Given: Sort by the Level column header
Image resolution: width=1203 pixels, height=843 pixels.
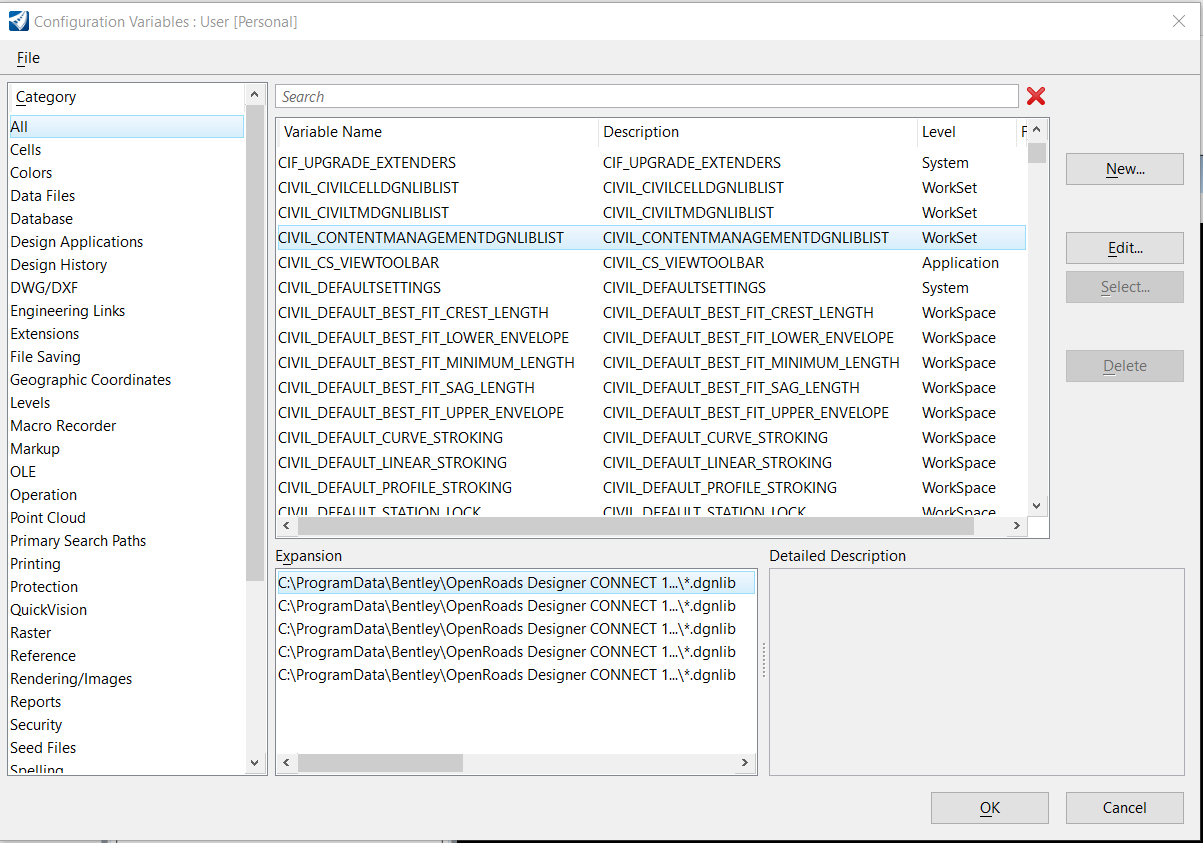Looking at the screenshot, I should tap(966, 132).
